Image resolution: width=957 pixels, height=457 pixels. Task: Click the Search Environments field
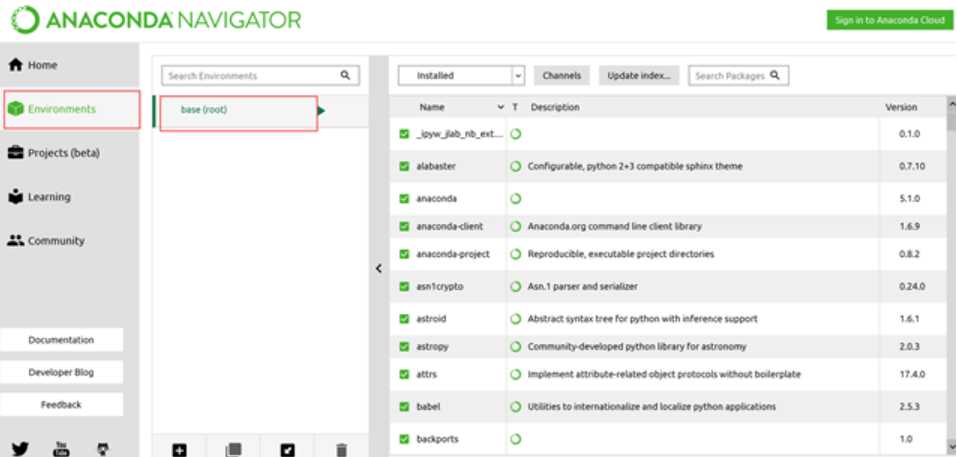click(261, 76)
